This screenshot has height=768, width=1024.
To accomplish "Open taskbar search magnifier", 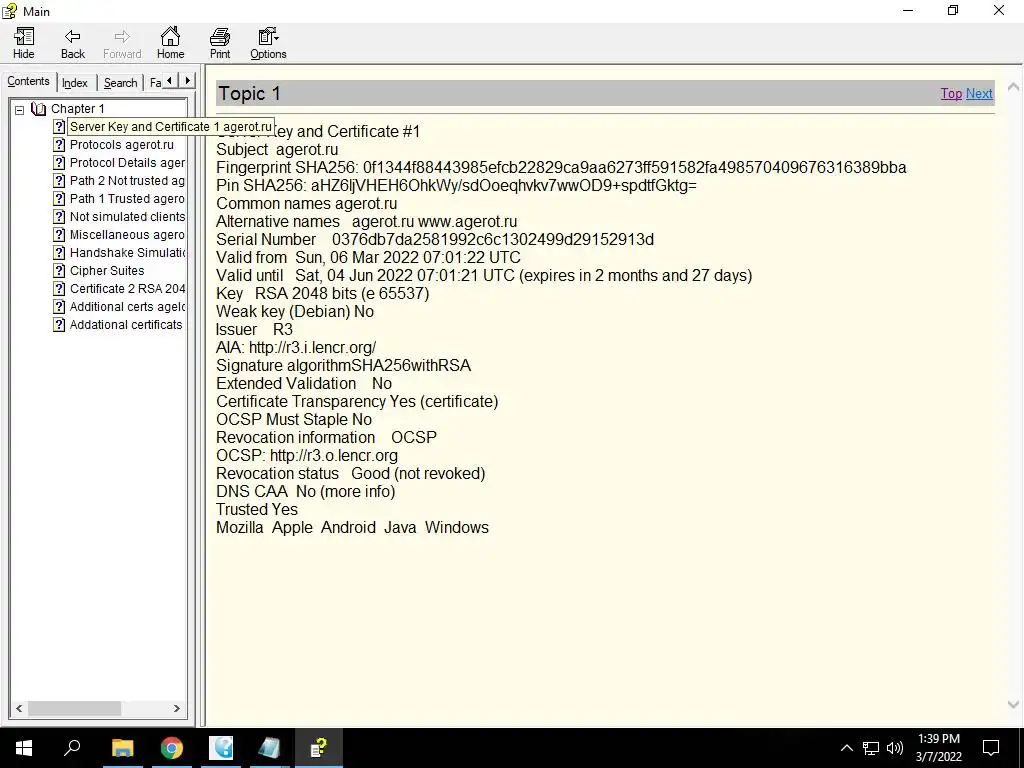I will coord(72,748).
